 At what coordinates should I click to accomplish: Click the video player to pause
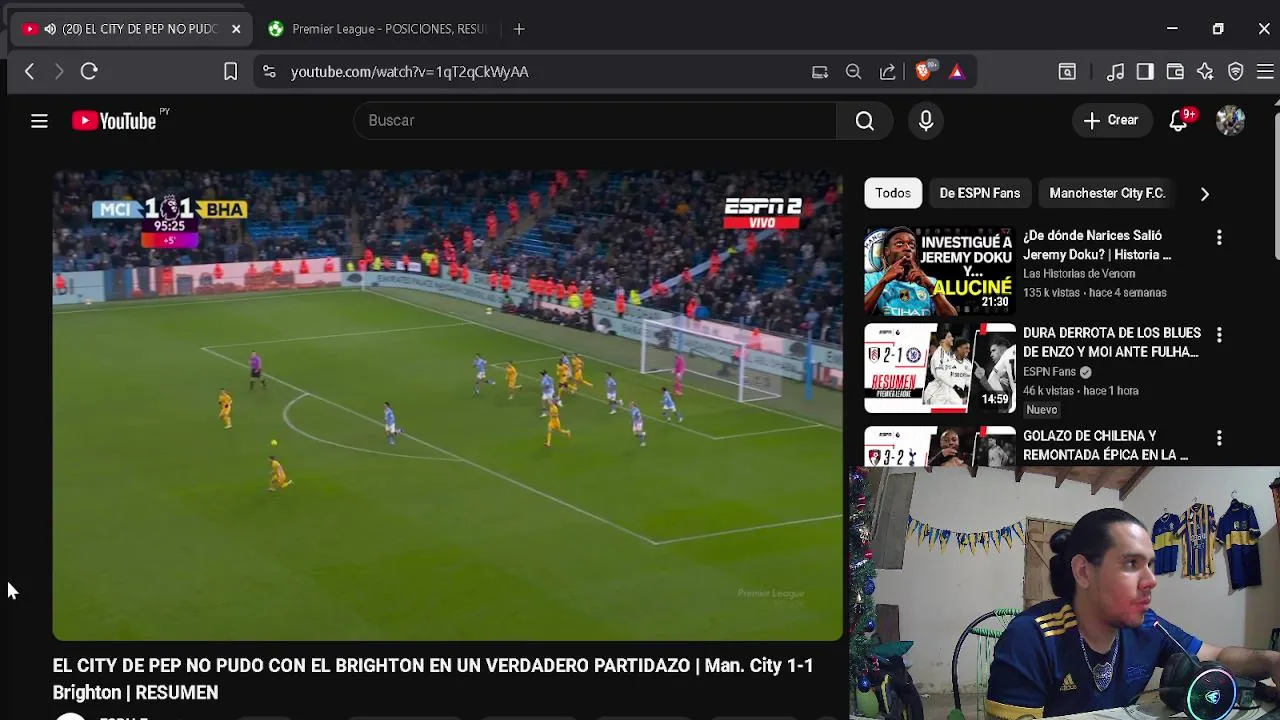click(448, 405)
